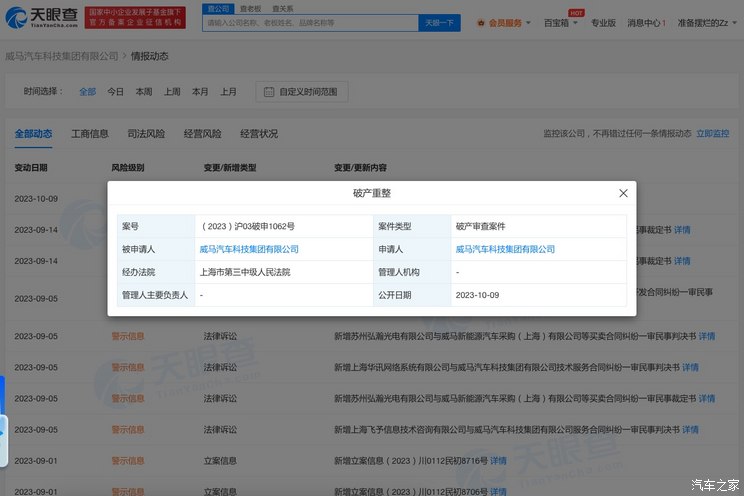The height and width of the screenshot is (496, 744).
Task: Select the 上月 time filter
Action: 229,92
